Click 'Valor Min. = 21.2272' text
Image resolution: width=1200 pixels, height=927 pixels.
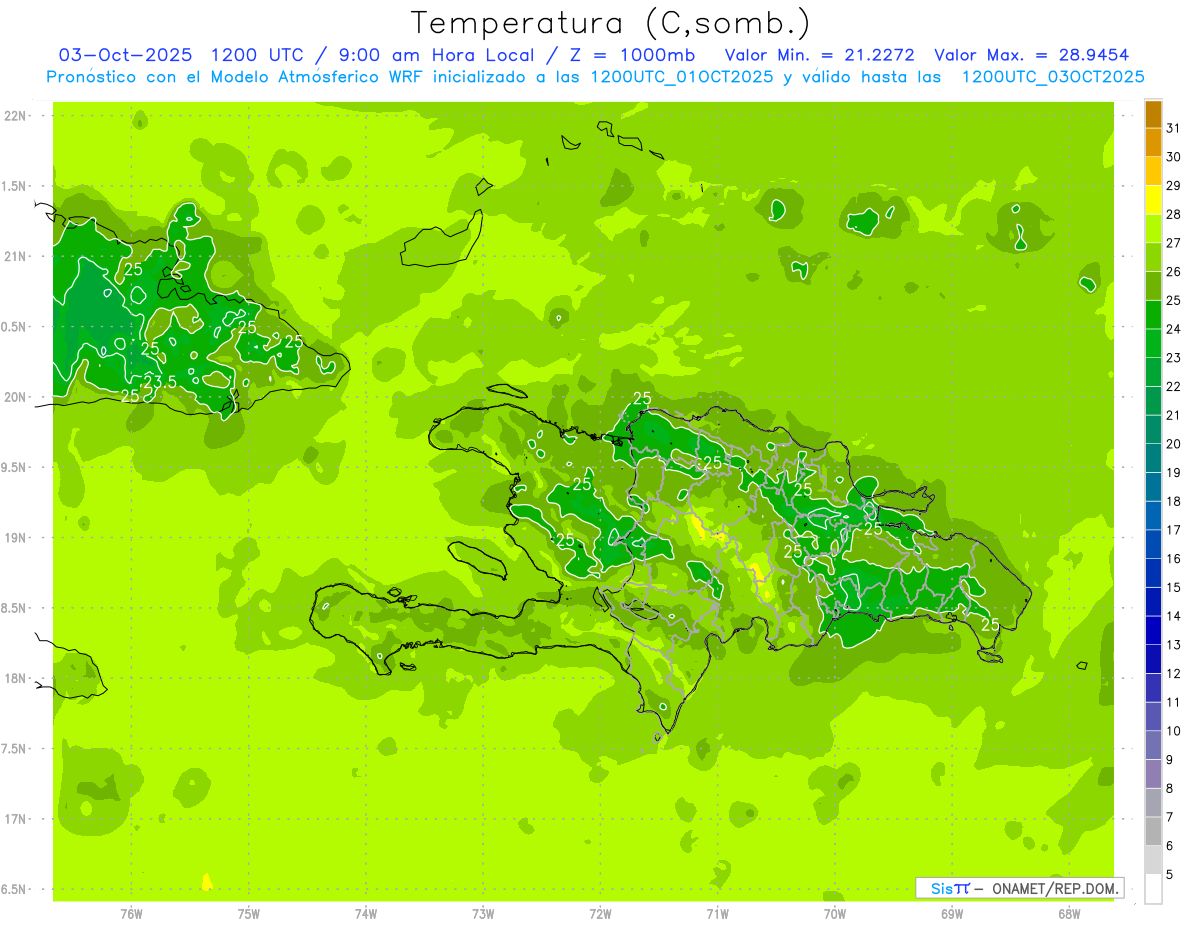coord(819,55)
